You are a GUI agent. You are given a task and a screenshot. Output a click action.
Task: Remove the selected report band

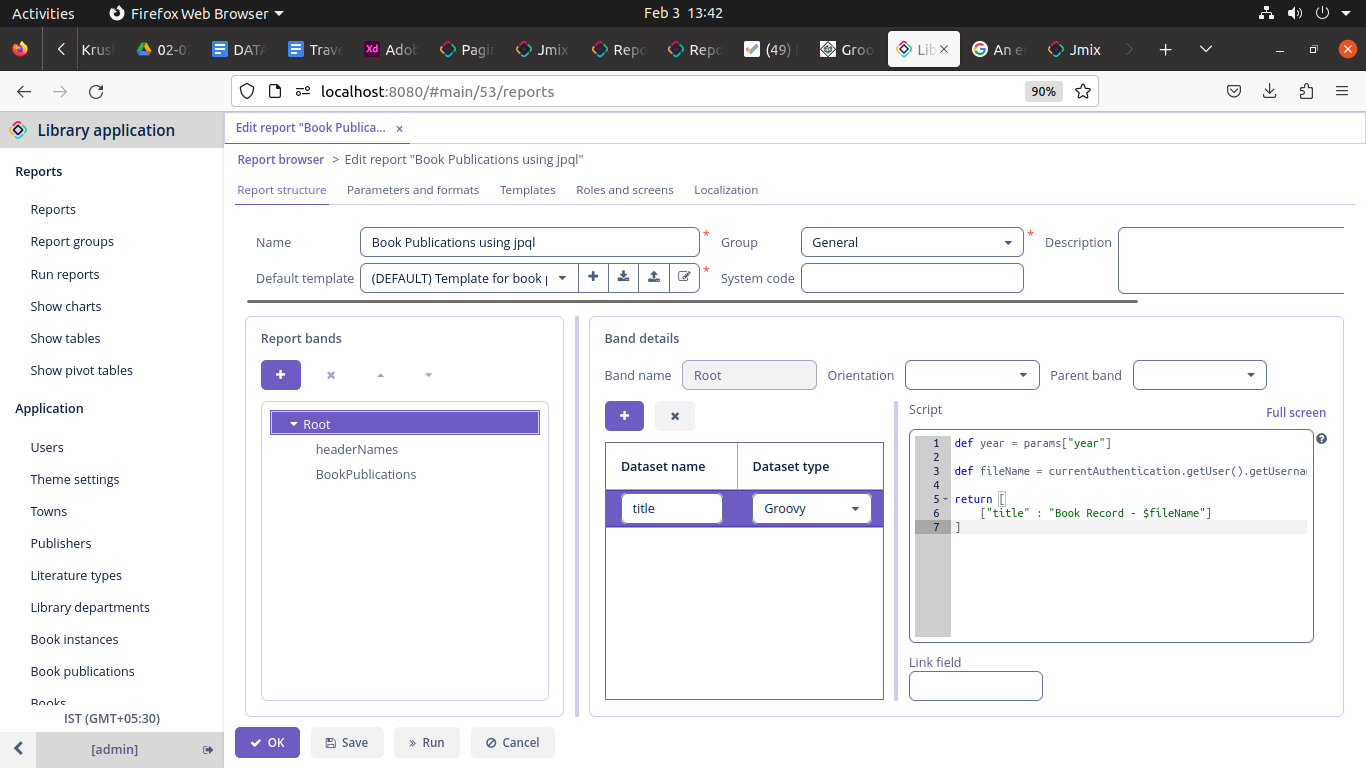click(x=331, y=375)
